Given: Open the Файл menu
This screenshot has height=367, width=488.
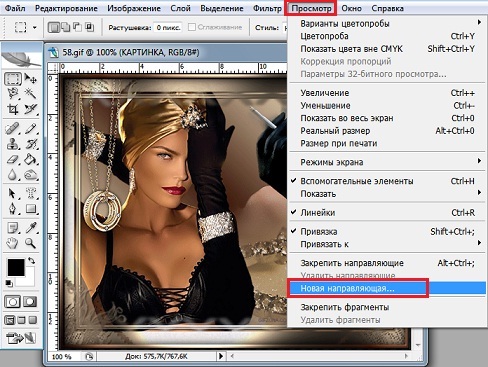Looking at the screenshot, I should point(15,8).
